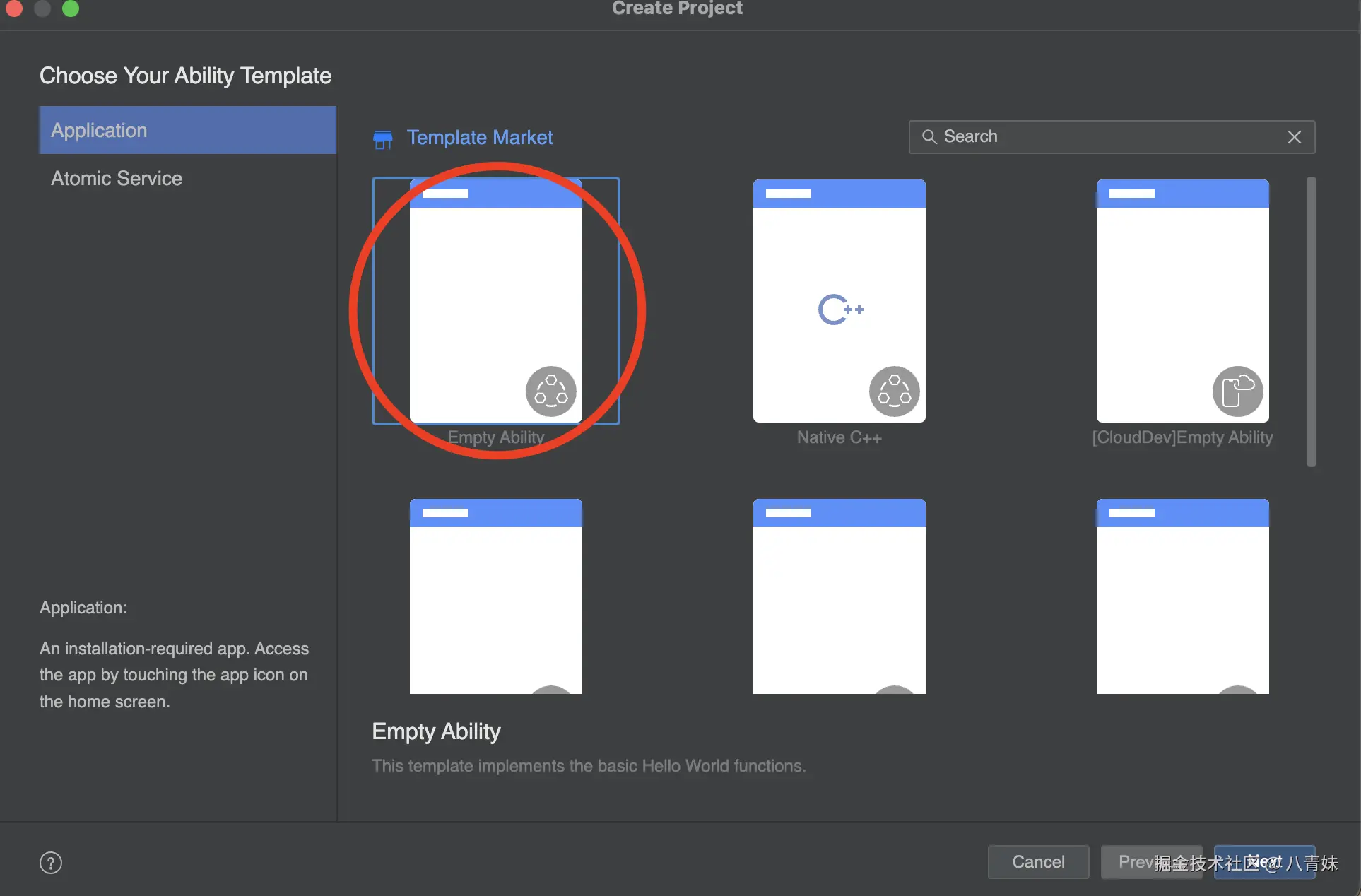
Task: Click the HarmonyOS badge on Empty Ability
Action: (x=550, y=391)
